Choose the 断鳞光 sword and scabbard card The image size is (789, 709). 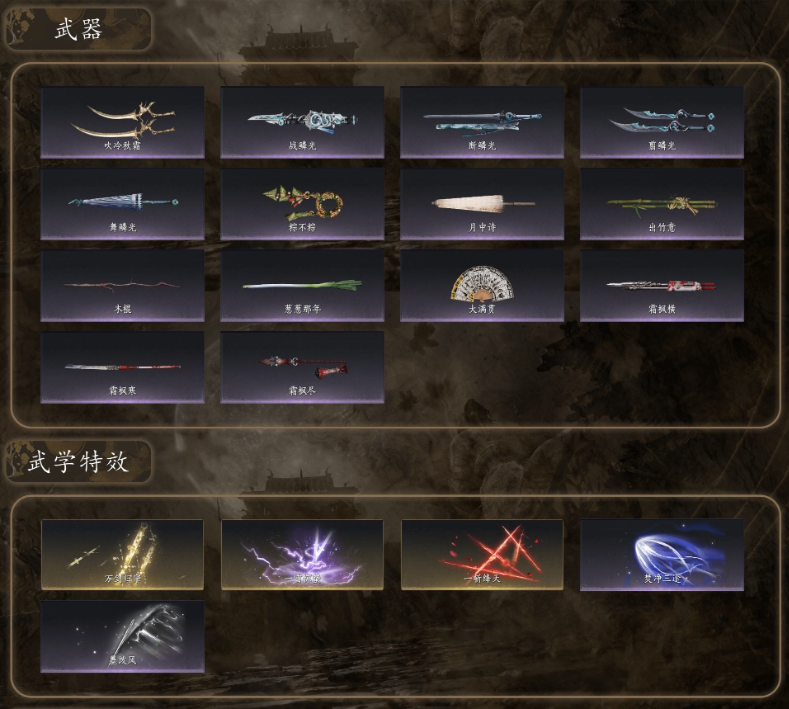[482, 122]
